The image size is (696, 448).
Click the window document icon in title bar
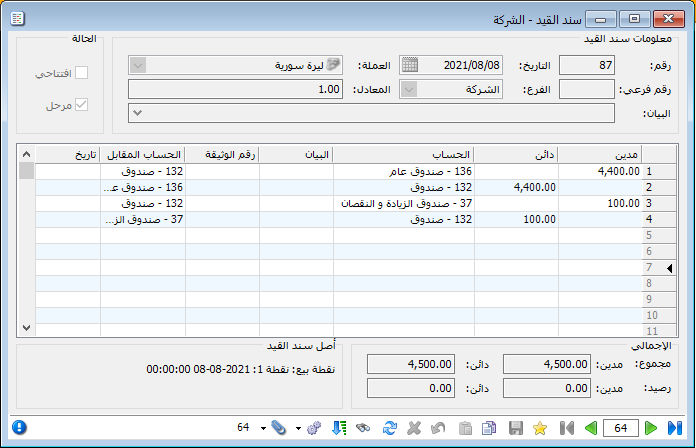[x=17, y=19]
